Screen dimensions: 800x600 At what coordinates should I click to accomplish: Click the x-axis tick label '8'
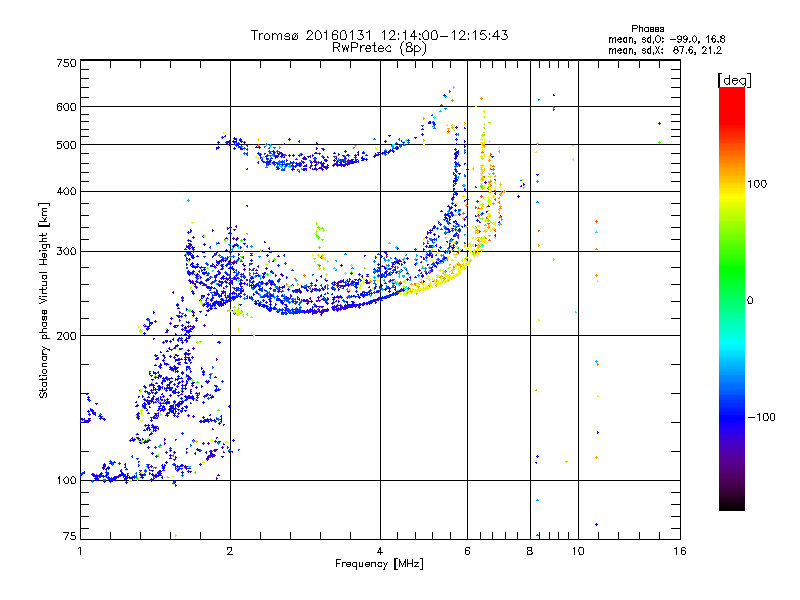(530, 551)
